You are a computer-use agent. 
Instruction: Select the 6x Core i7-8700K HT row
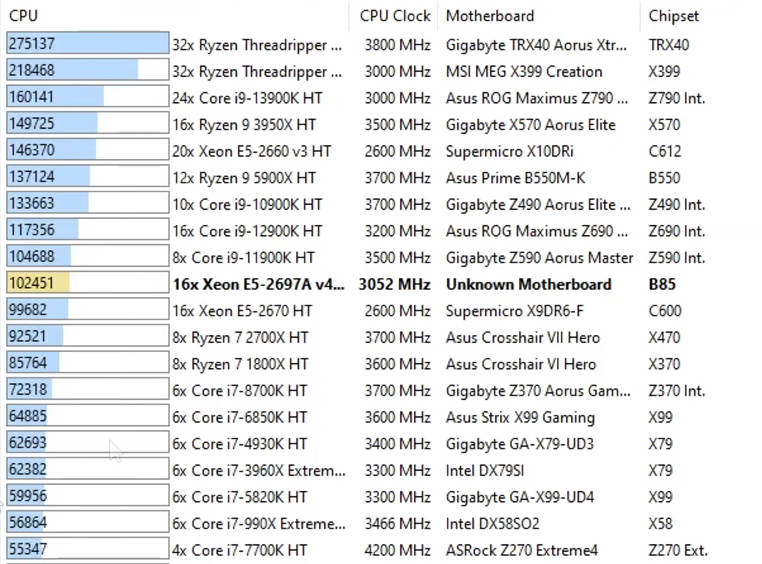pyautogui.click(x=239, y=391)
